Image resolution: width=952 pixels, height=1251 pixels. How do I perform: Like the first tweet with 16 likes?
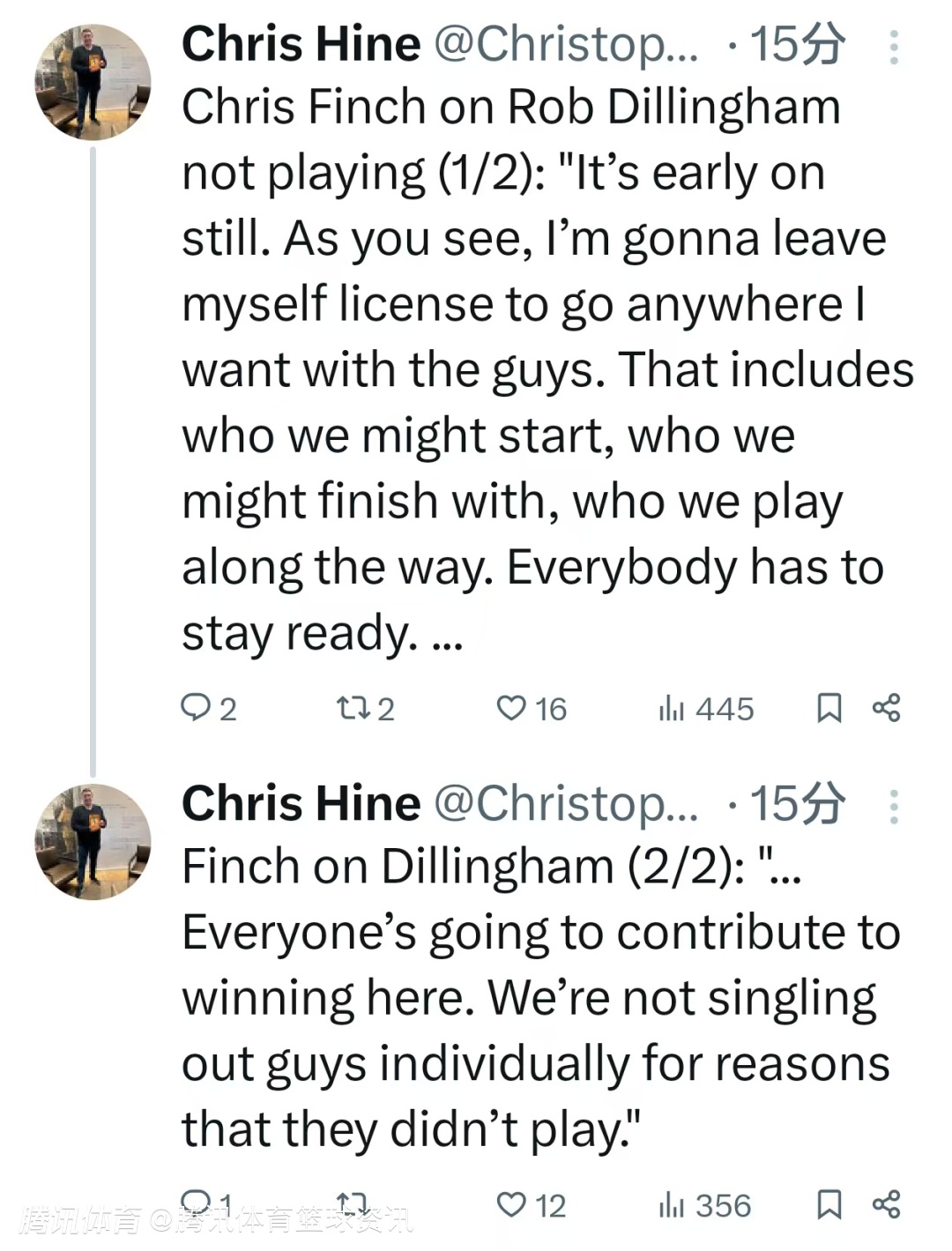[x=511, y=708]
